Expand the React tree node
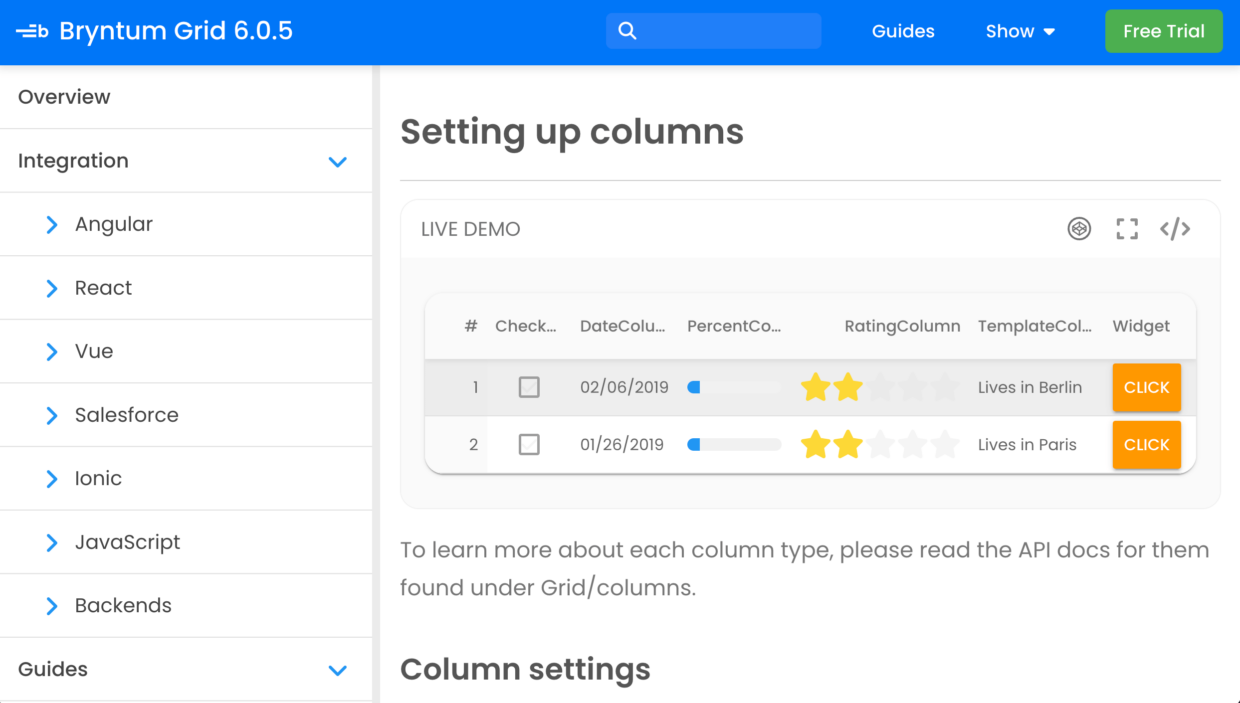This screenshot has height=703, width=1240. (x=52, y=288)
